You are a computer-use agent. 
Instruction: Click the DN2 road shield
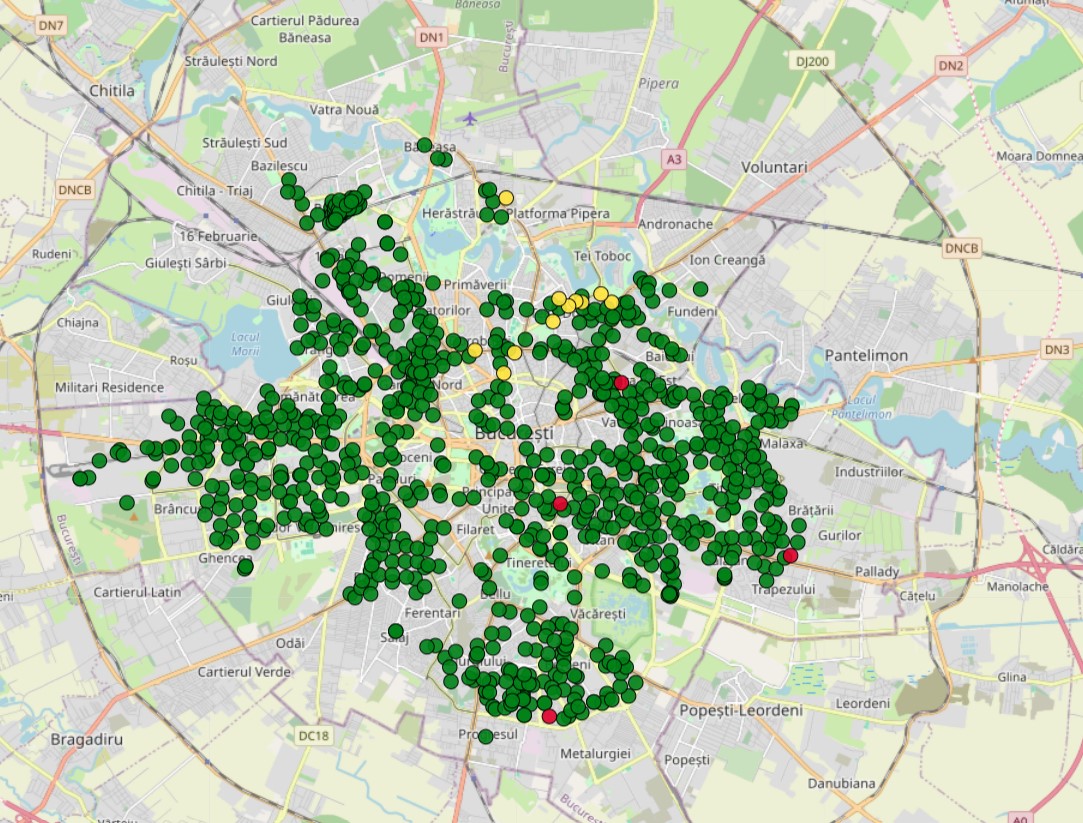(x=951, y=66)
